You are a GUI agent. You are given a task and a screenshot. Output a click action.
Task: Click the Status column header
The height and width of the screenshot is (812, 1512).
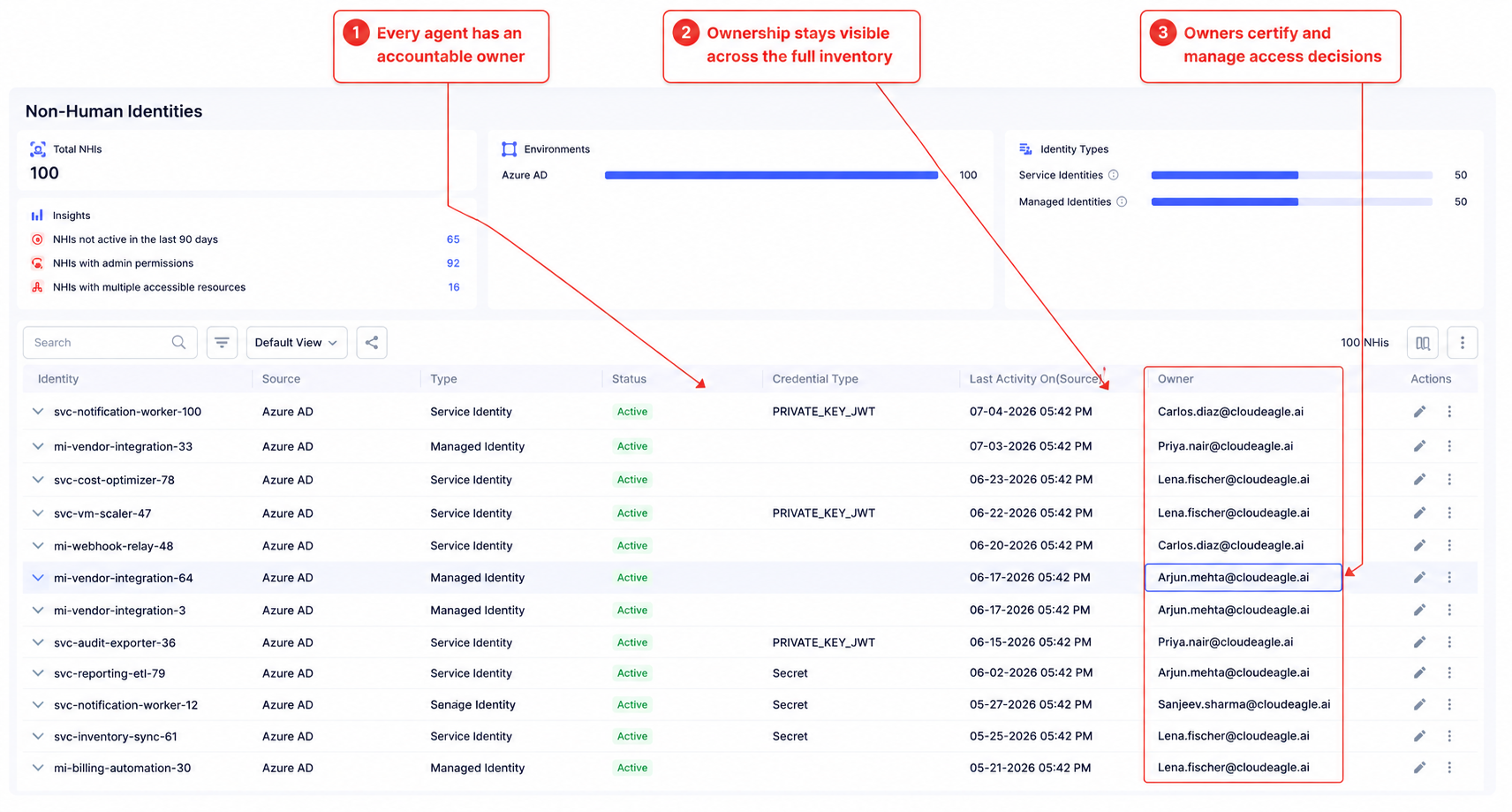click(629, 379)
